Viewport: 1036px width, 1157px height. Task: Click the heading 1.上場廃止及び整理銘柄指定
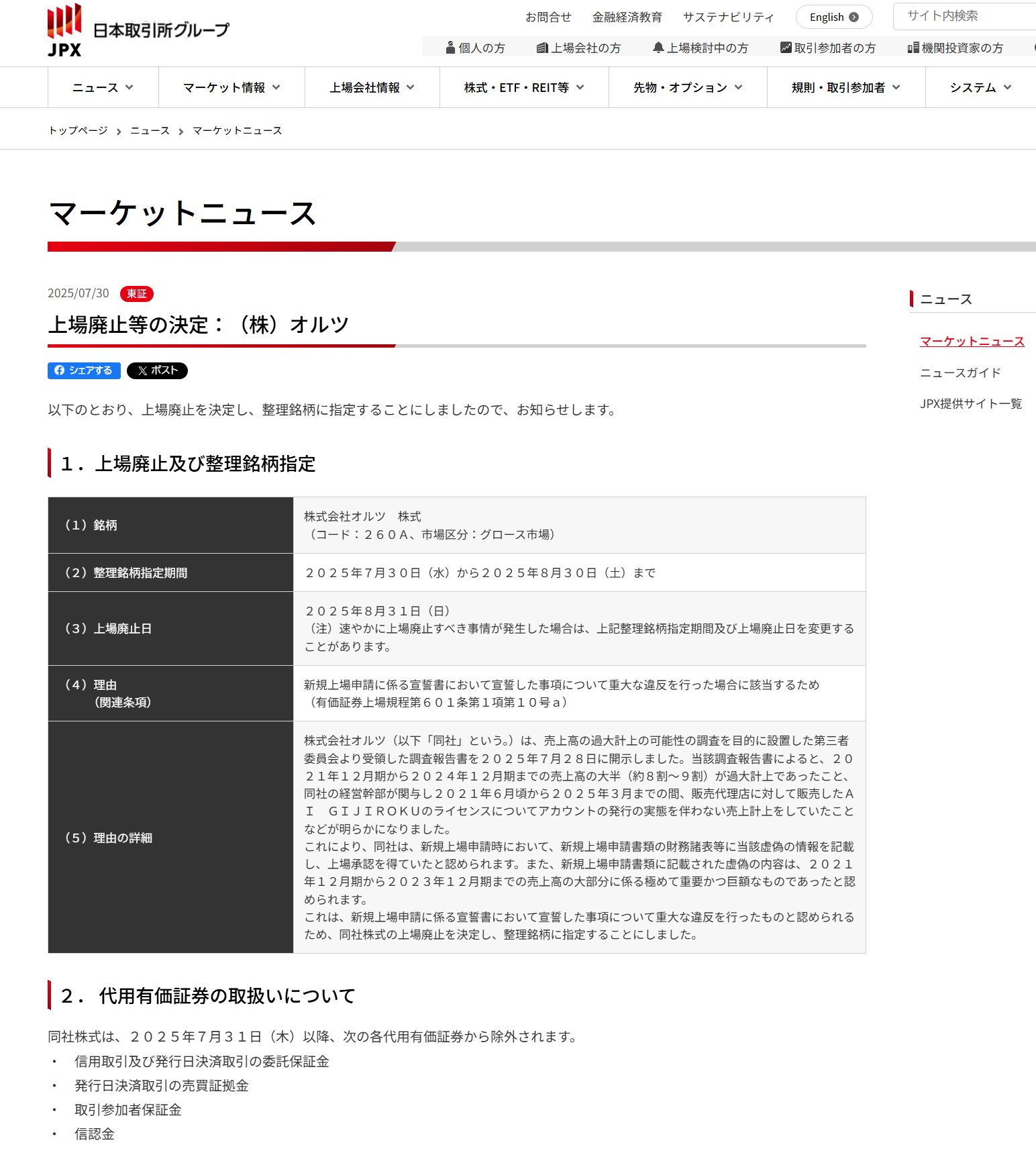pyautogui.click(x=188, y=464)
